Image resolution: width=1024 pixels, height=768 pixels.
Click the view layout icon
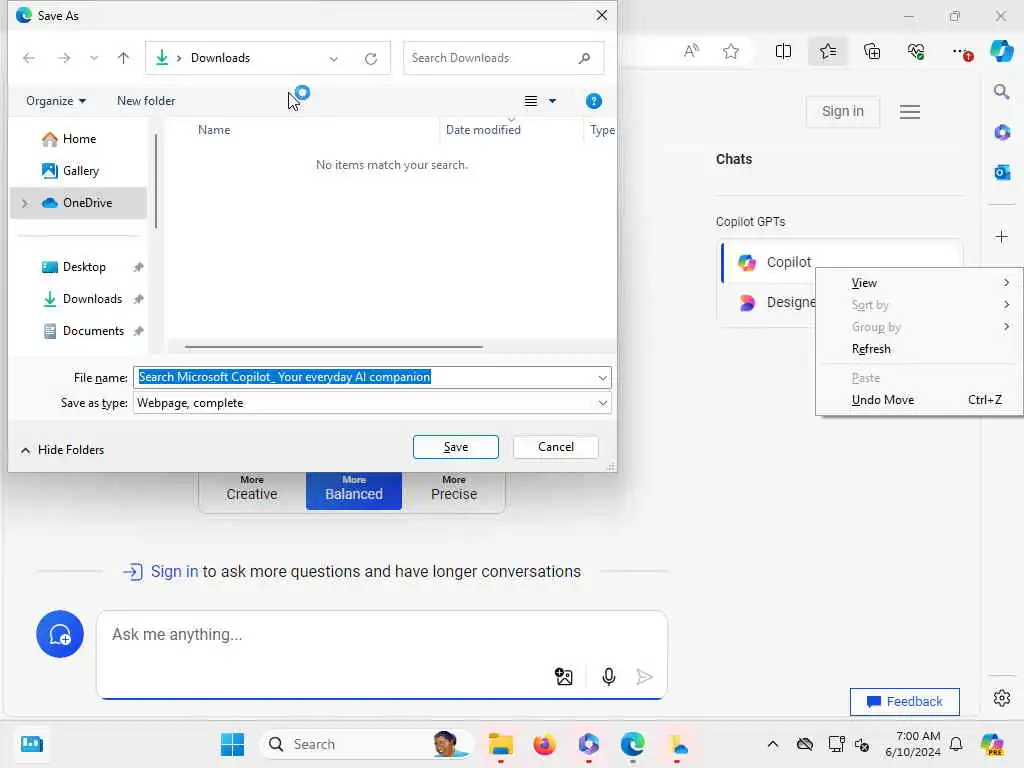(x=531, y=101)
